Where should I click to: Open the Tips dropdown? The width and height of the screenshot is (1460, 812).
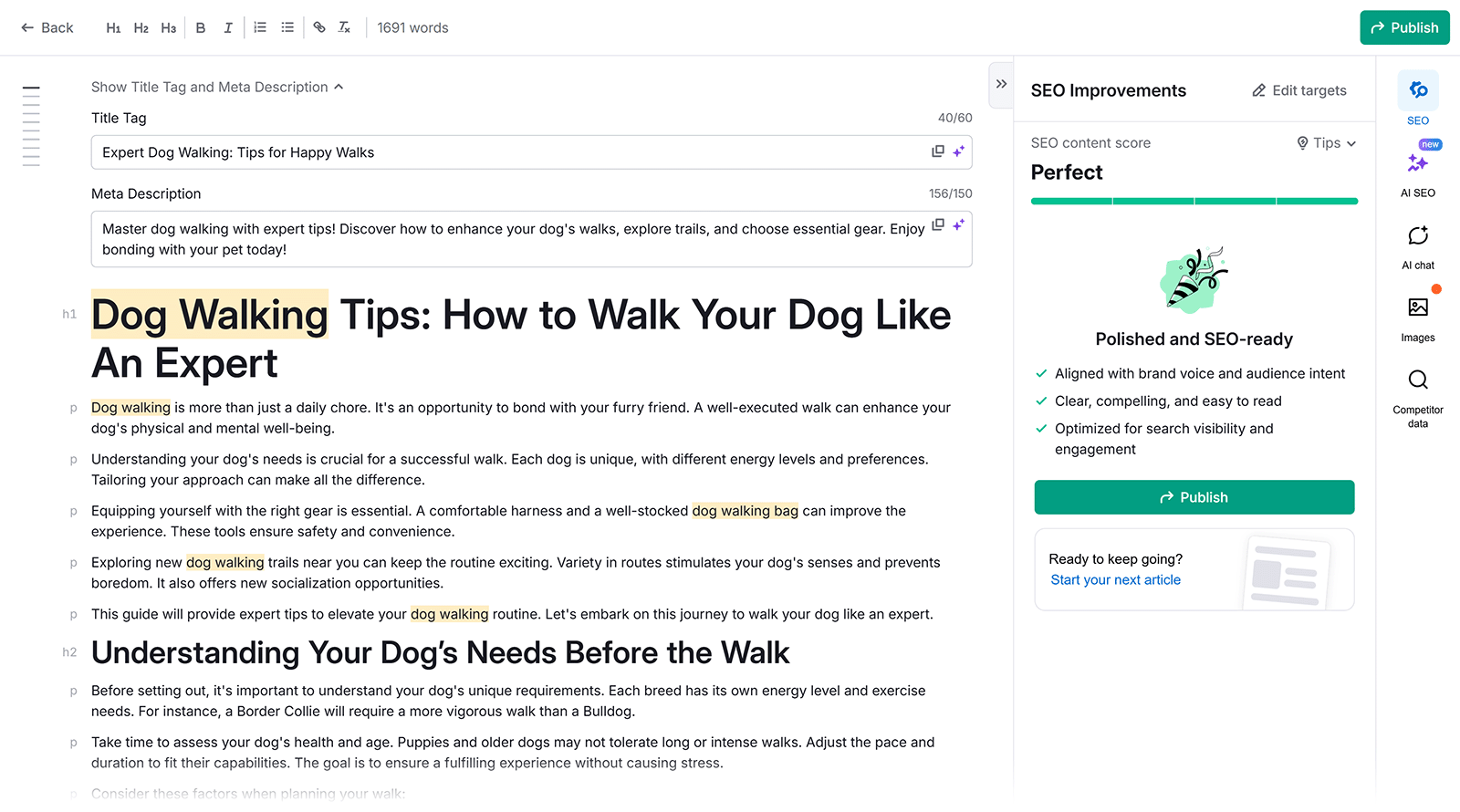[1327, 143]
